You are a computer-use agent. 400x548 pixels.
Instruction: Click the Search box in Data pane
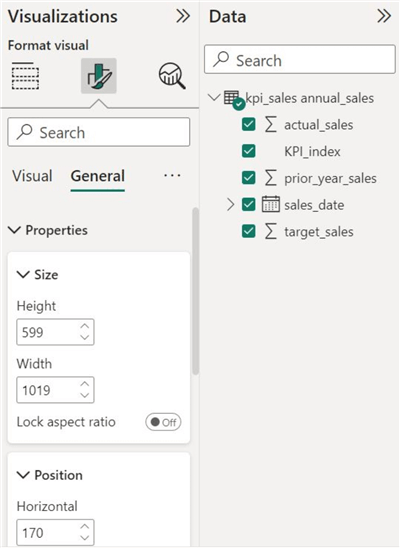(x=300, y=59)
